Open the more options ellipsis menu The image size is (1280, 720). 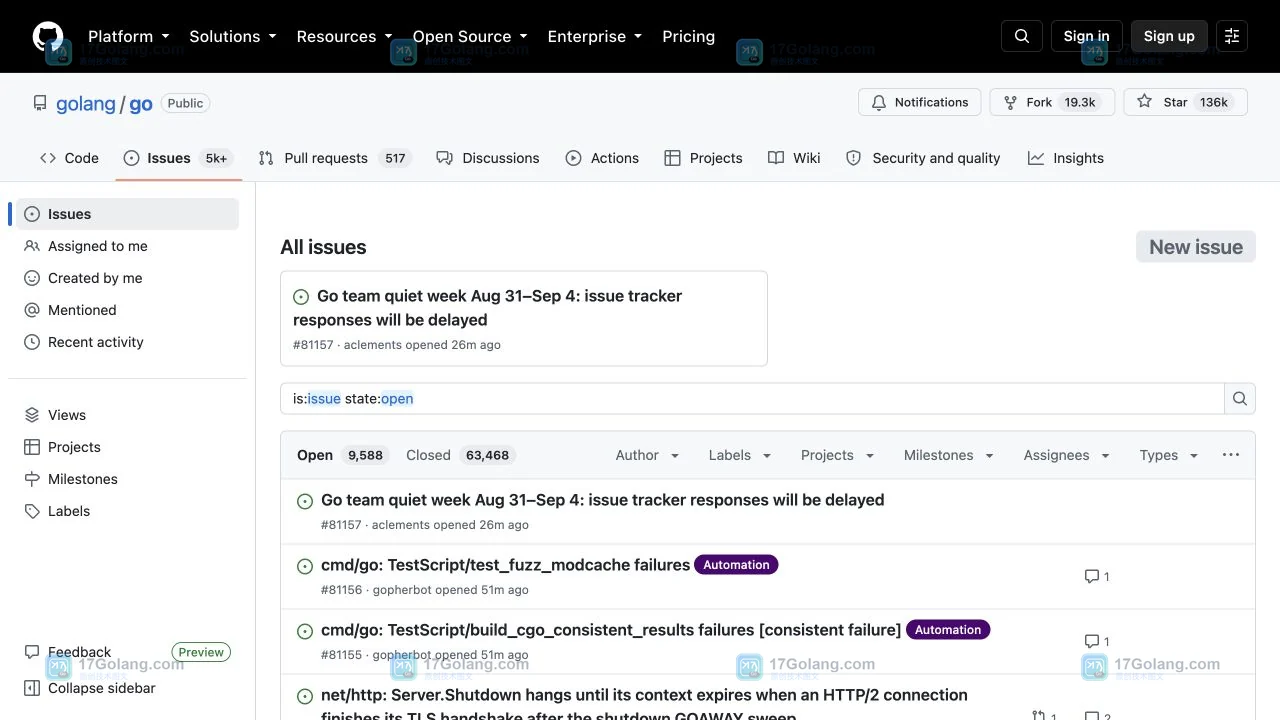click(1231, 455)
